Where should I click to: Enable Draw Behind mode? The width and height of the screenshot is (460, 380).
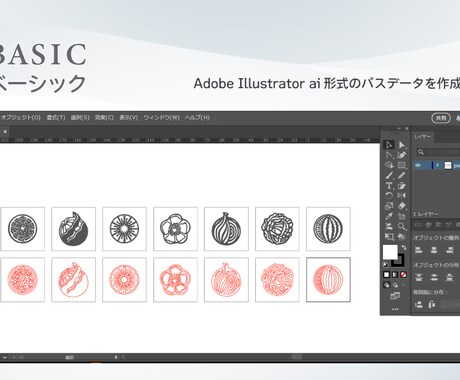click(x=395, y=285)
